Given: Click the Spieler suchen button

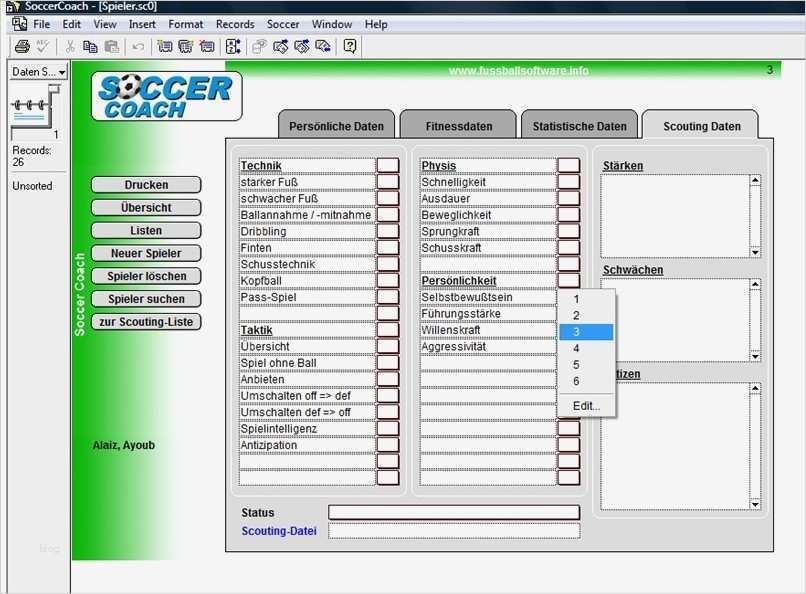Looking at the screenshot, I should (146, 299).
